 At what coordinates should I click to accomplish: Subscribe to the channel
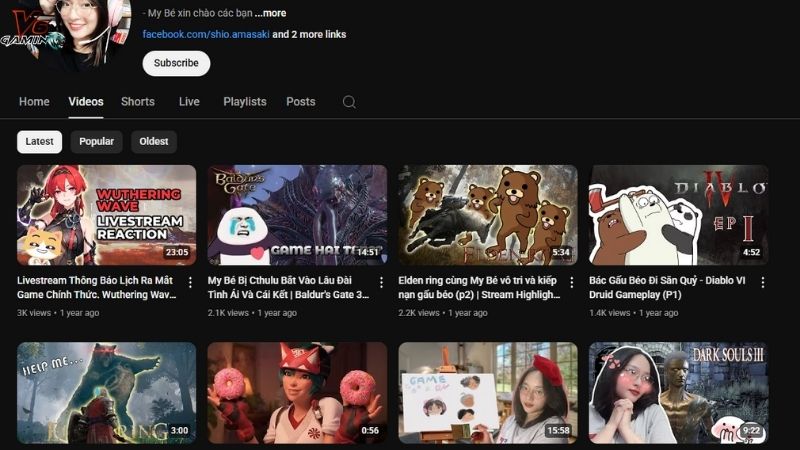click(x=176, y=63)
